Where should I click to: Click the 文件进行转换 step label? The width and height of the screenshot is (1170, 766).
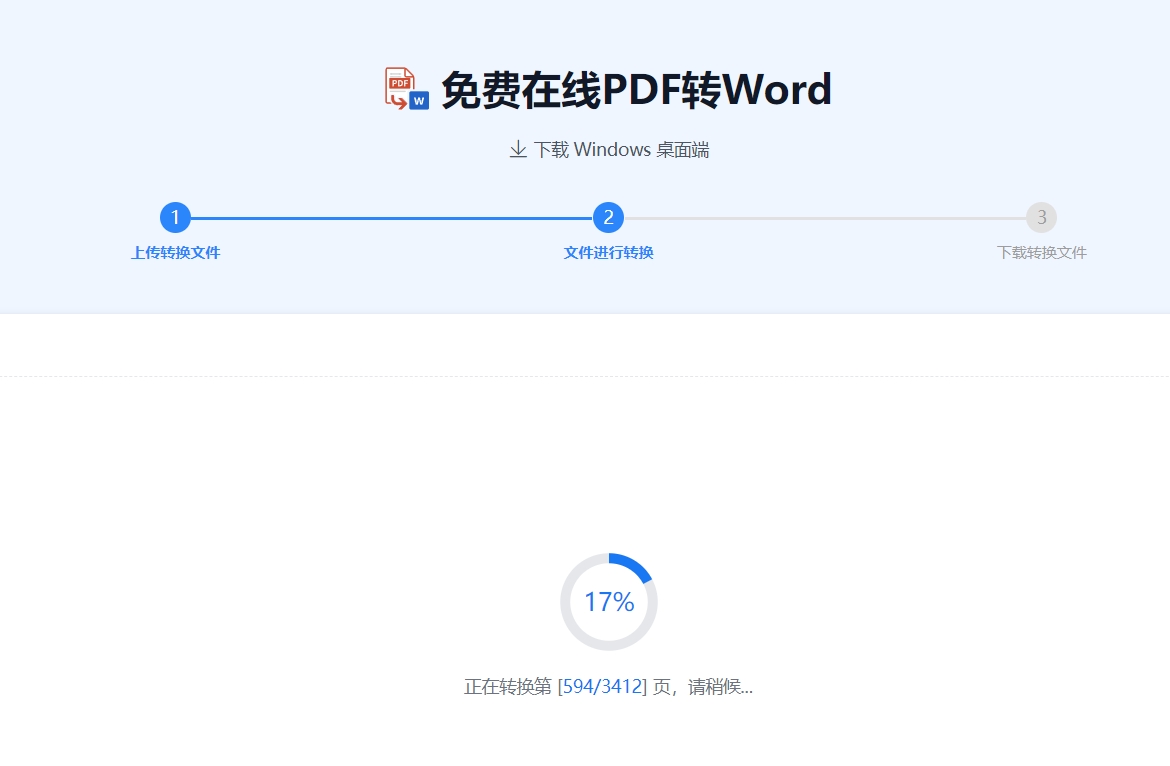pyautogui.click(x=608, y=253)
